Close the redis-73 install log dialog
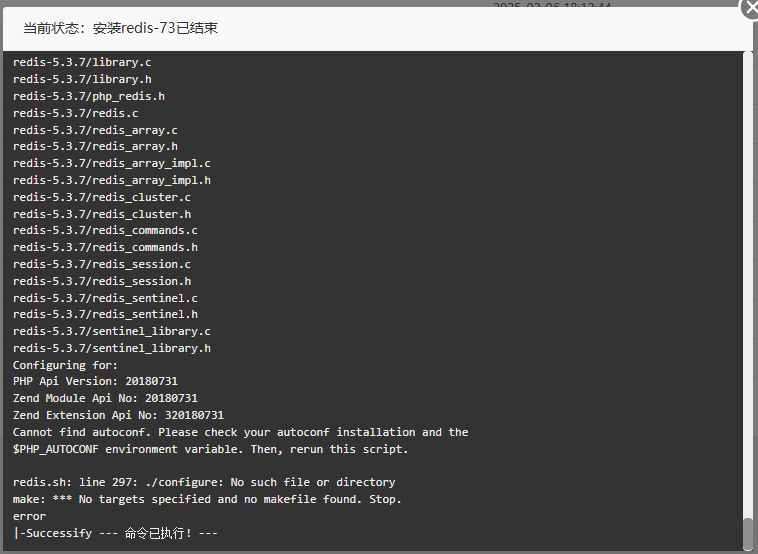Screen dimensions: 758x554 tap(750, 8)
